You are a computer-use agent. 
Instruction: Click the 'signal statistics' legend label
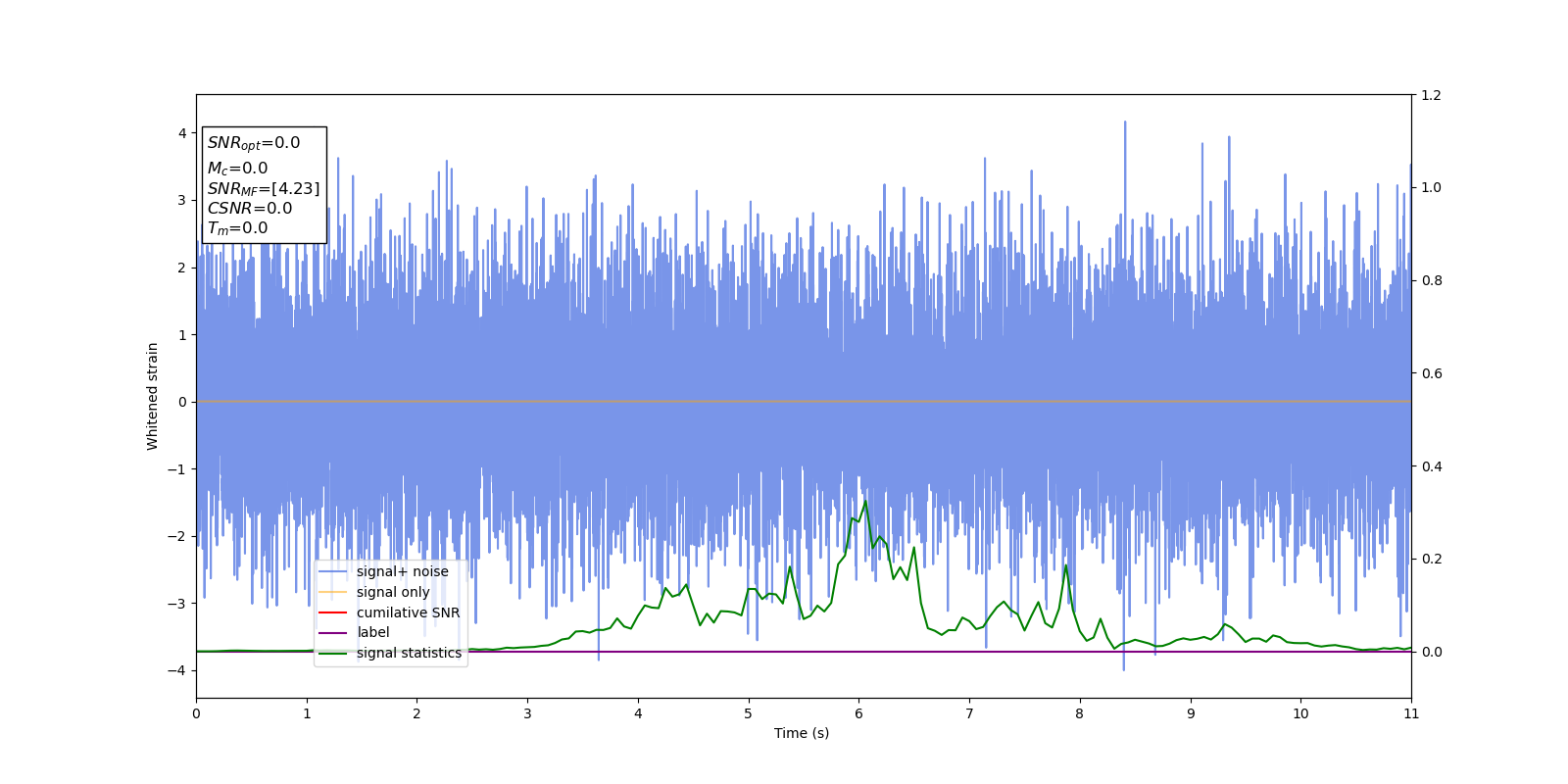409,653
